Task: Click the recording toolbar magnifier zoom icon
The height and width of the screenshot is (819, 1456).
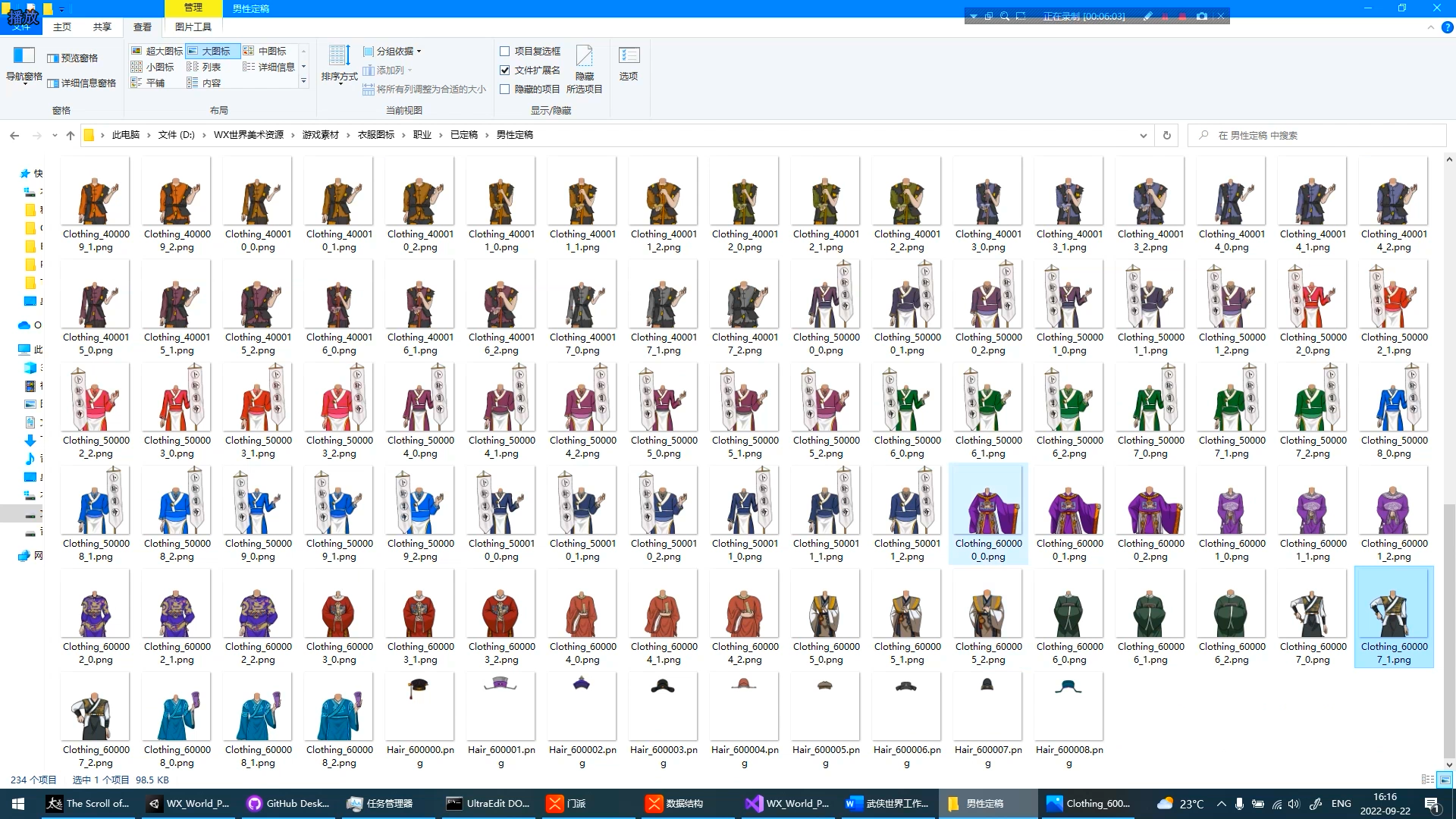Action: point(1005,16)
